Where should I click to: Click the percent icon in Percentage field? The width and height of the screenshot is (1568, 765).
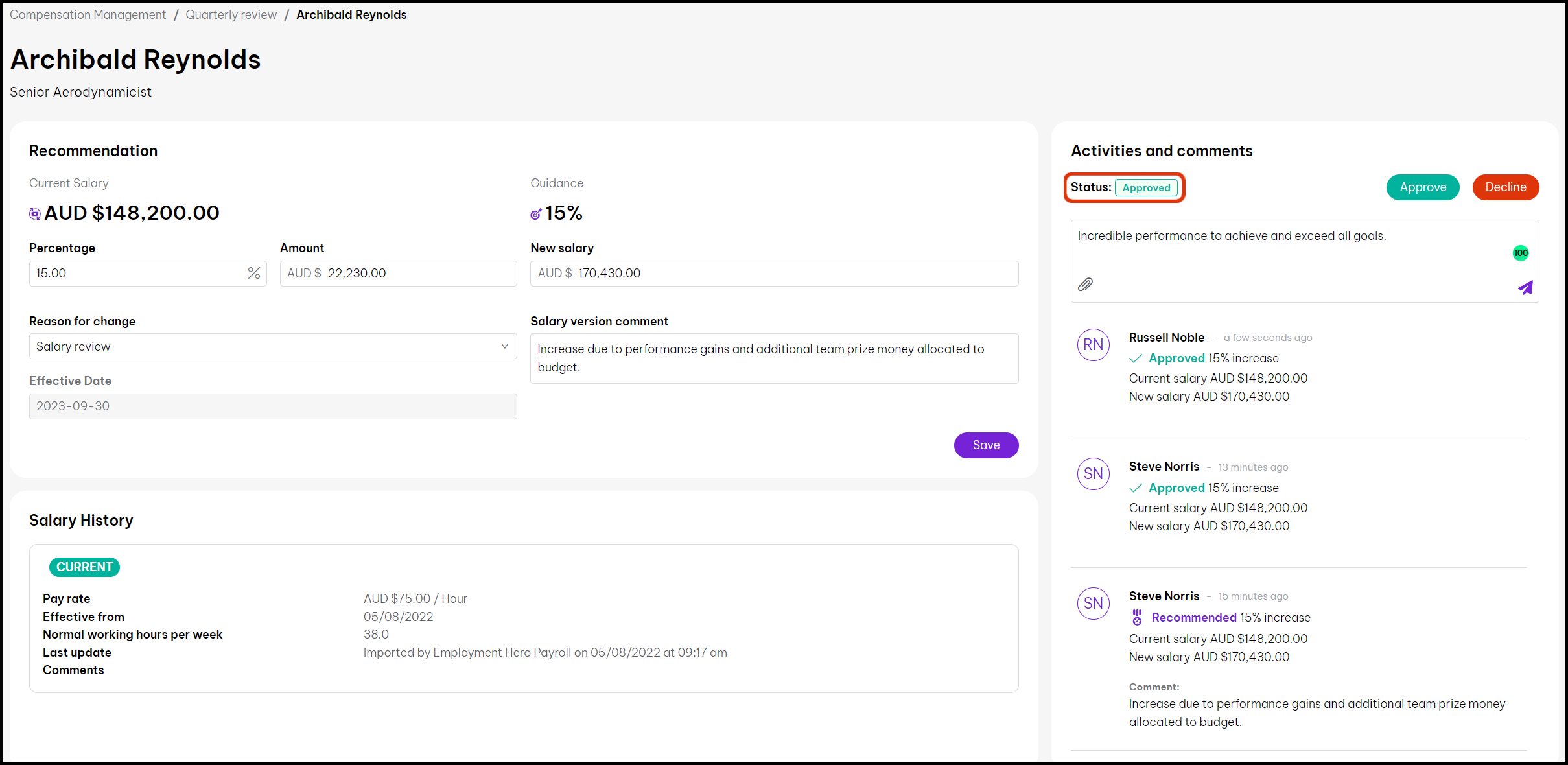[x=253, y=274]
